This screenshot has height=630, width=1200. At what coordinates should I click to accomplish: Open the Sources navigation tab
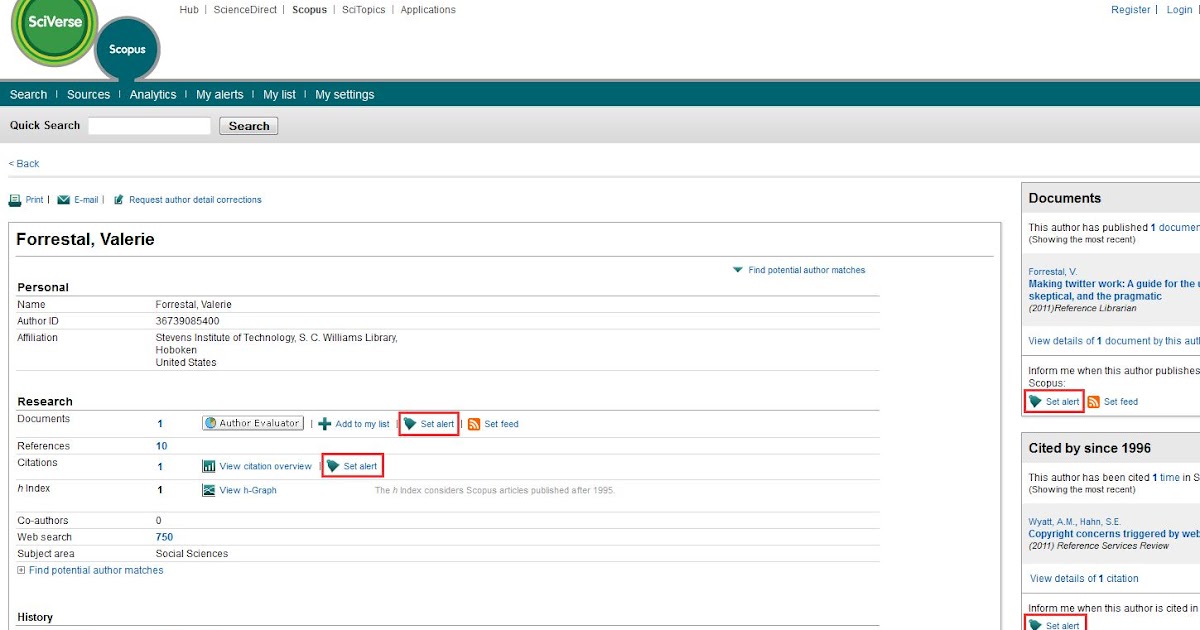click(88, 95)
